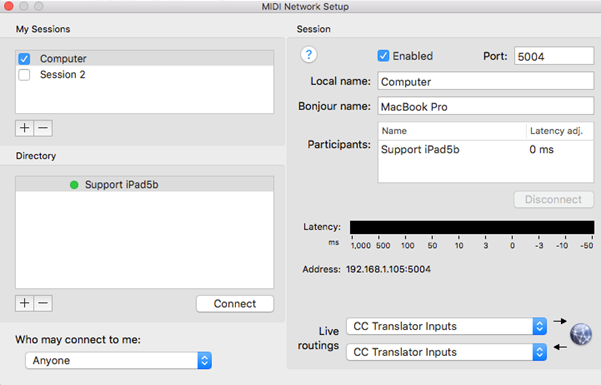Uncheck the Computer session checkbox

[24, 59]
